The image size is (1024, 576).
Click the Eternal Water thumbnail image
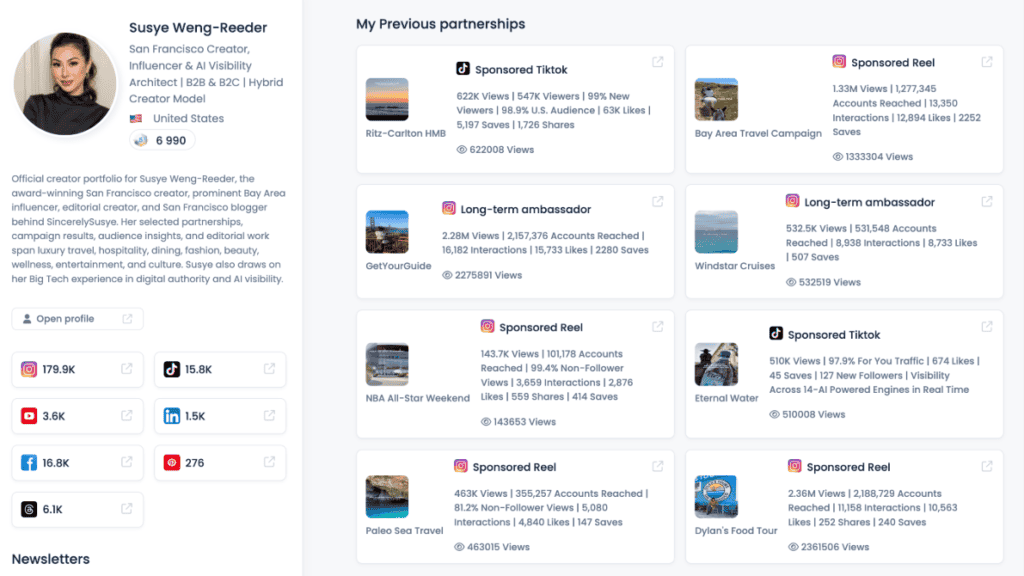(x=716, y=364)
